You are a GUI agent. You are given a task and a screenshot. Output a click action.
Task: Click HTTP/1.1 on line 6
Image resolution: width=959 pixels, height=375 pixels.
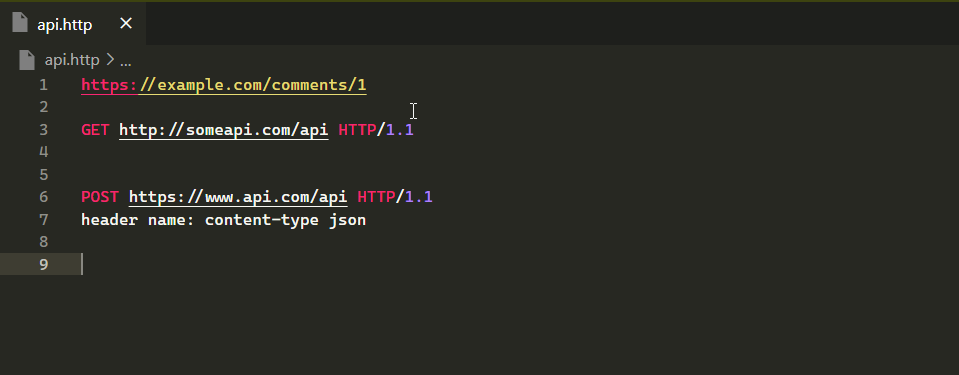[x=395, y=197]
